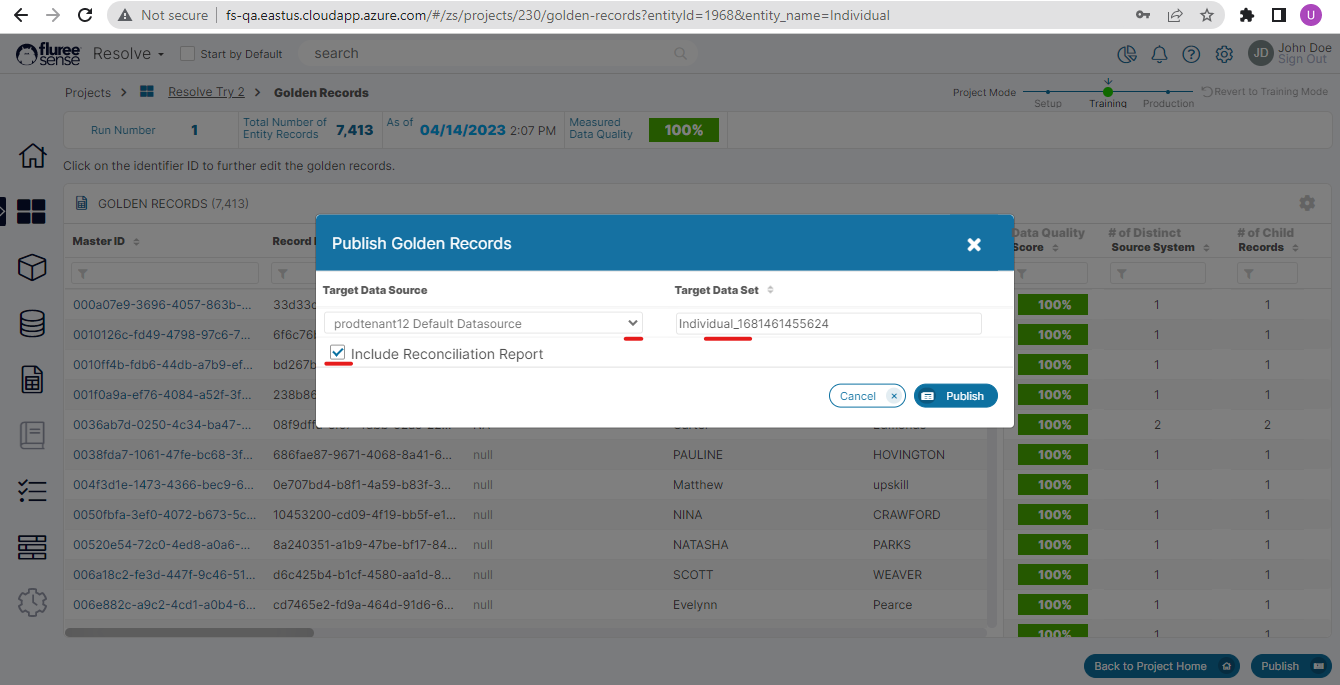This screenshot has width=1340, height=685.
Task: Open settings gear icon in top header
Action: pyautogui.click(x=1223, y=54)
